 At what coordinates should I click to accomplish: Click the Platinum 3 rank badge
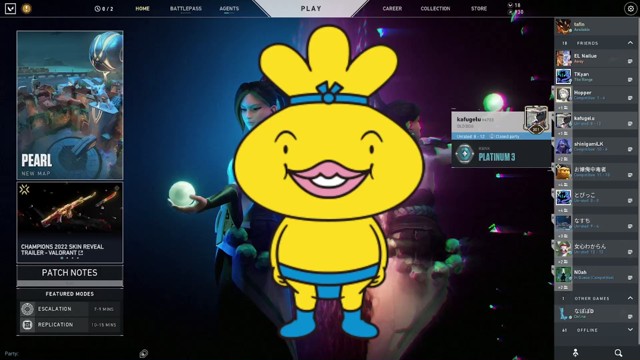(x=464, y=154)
